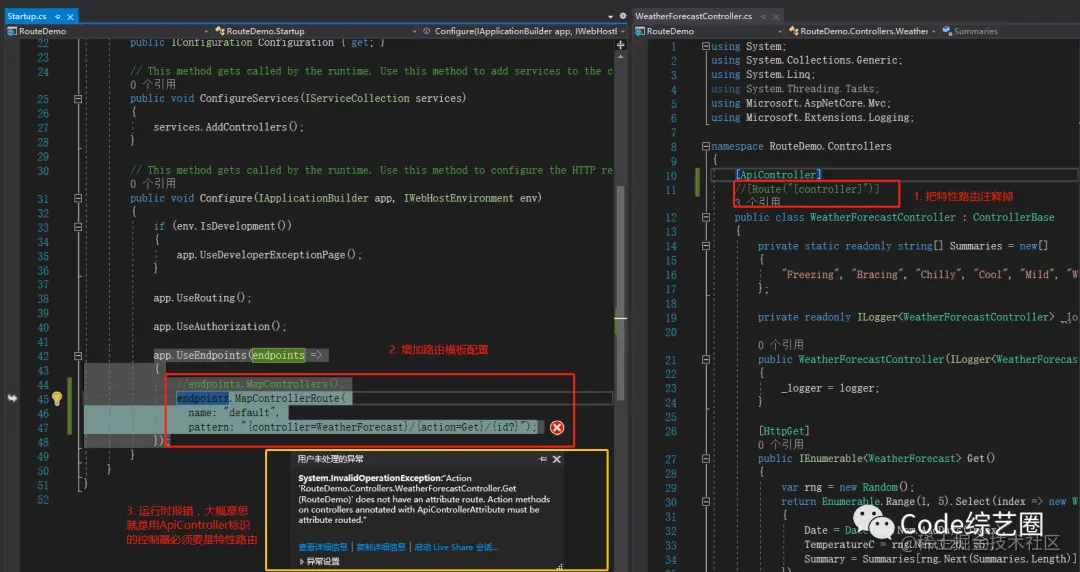Click the 复制详细信息 link

[x=381, y=547]
